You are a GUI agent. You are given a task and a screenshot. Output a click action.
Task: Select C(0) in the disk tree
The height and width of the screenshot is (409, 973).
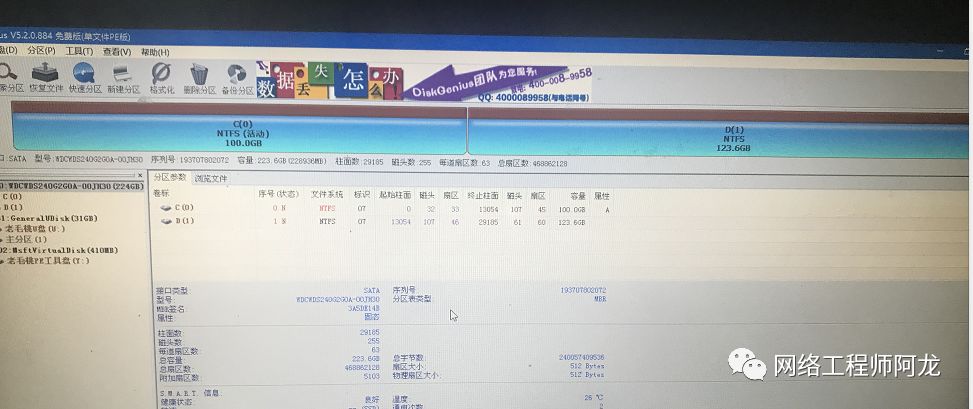[x=12, y=197]
